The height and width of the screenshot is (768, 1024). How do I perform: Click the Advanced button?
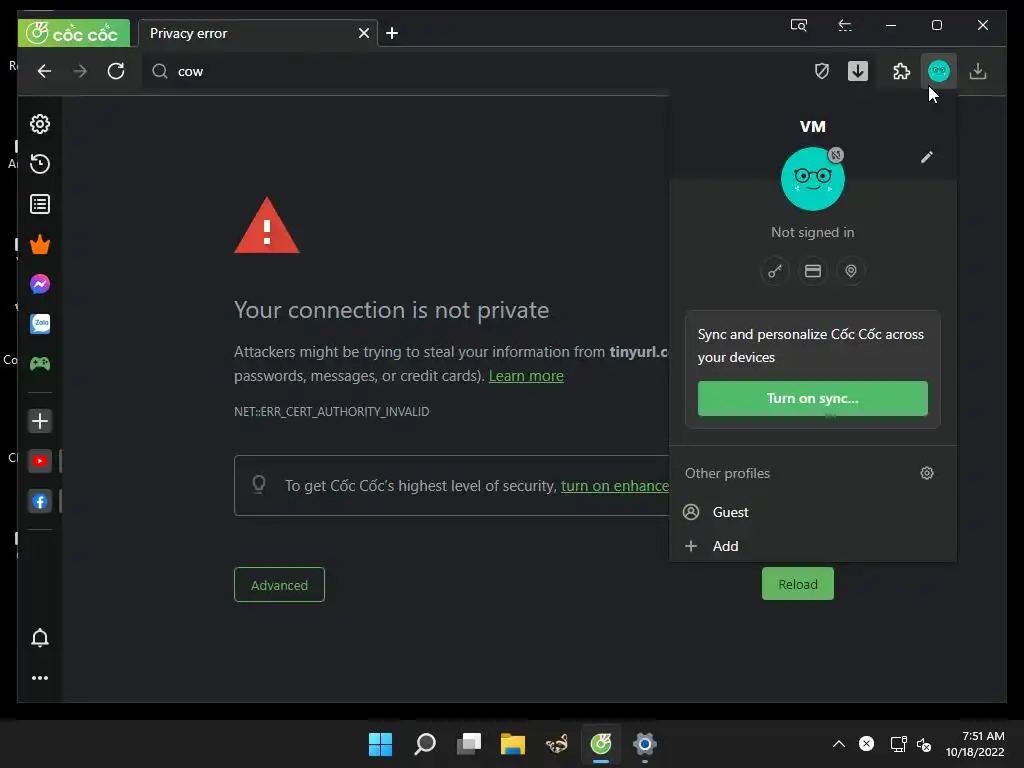click(280, 585)
